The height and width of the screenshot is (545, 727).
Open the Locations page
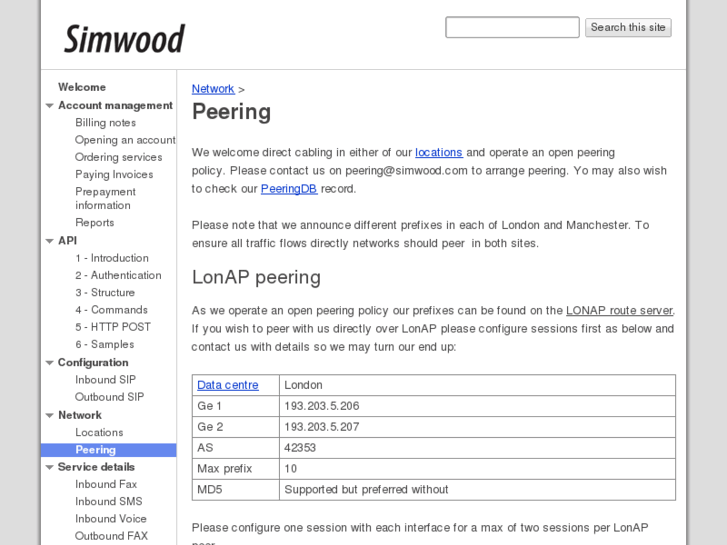99,432
